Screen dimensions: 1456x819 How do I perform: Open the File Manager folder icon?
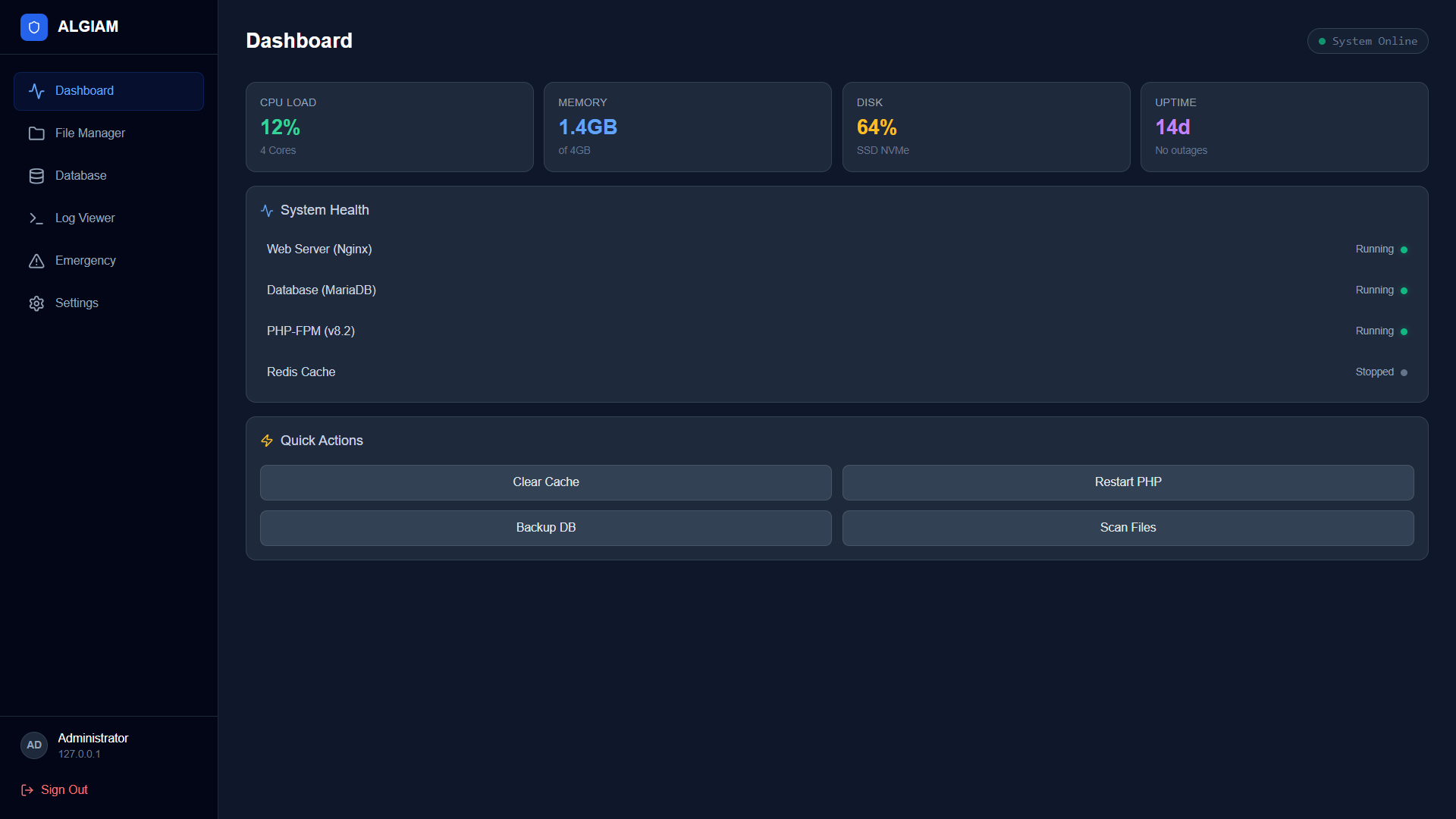(36, 133)
